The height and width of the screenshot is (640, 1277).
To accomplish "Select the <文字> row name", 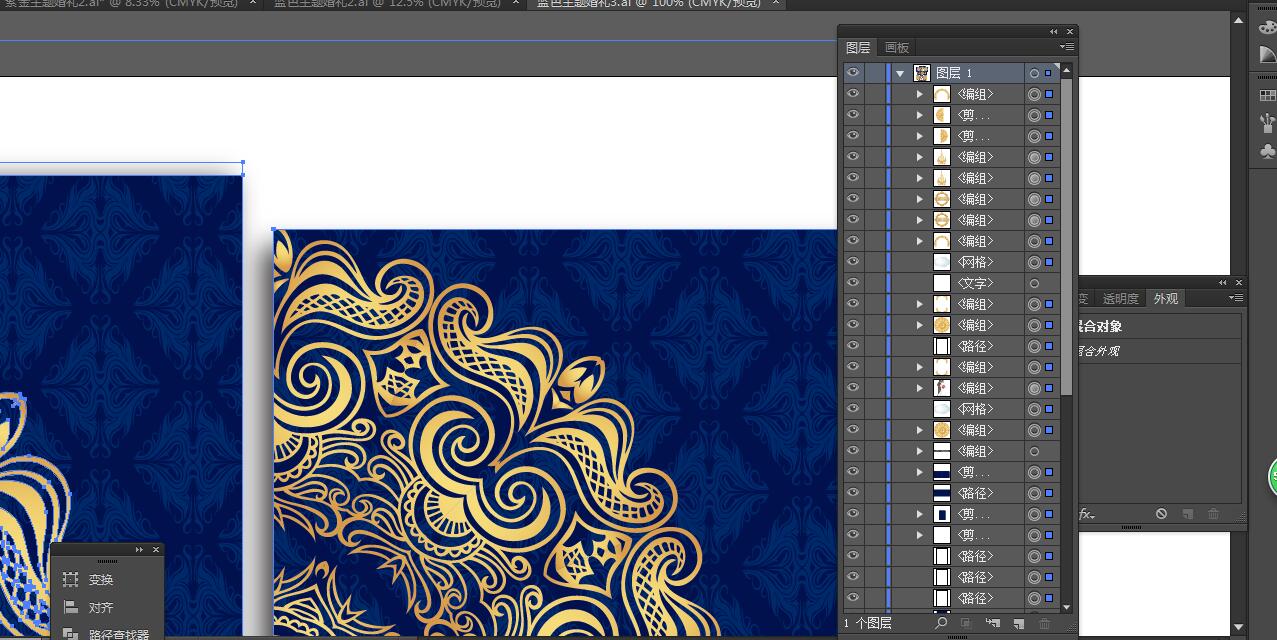I will tap(975, 283).
